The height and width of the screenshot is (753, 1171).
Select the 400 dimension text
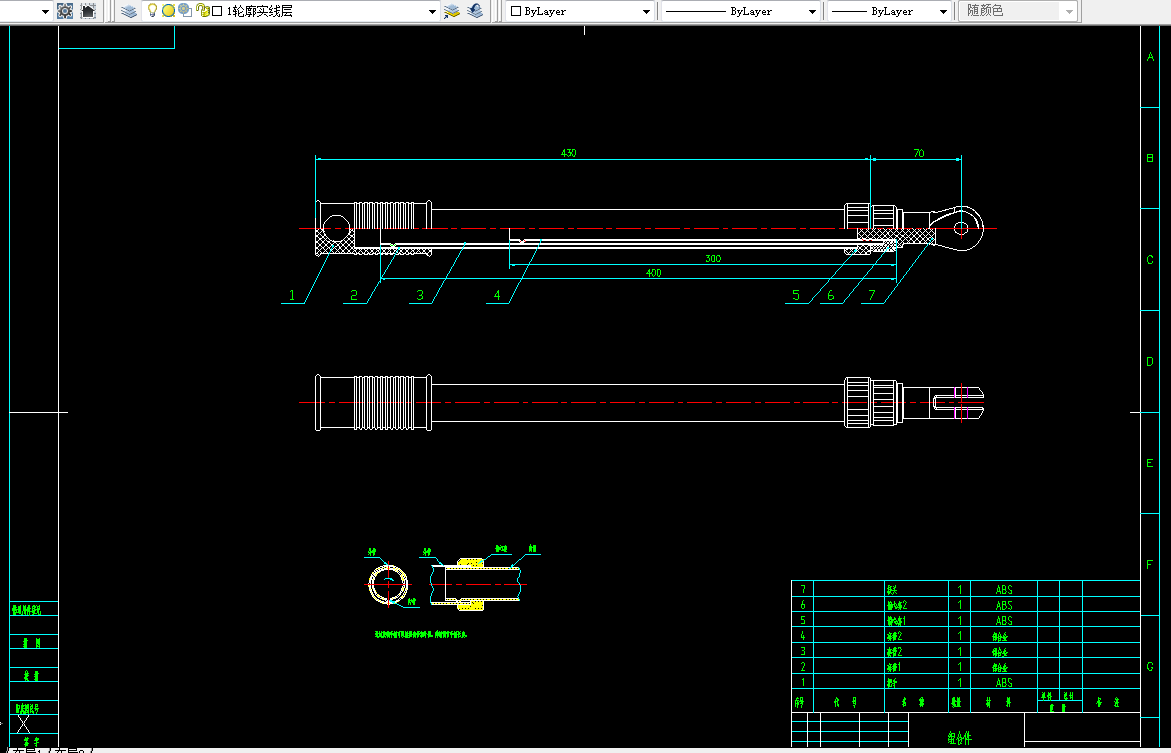(653, 273)
